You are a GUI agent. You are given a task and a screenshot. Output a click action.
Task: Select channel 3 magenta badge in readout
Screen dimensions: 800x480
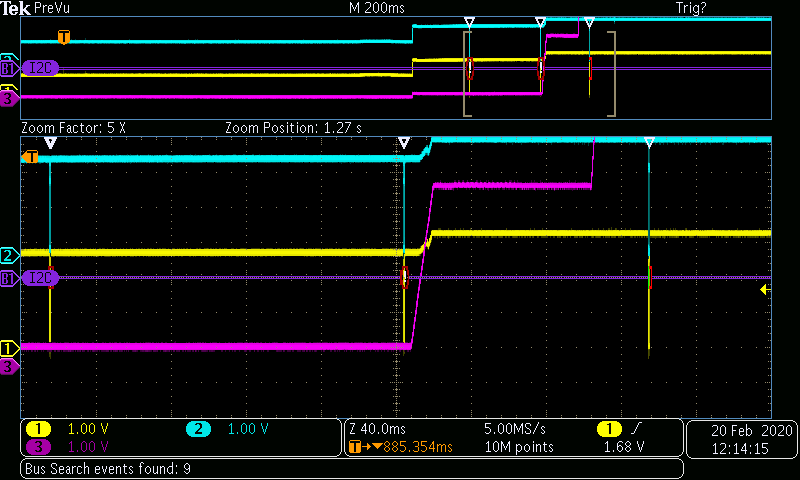coord(38,447)
